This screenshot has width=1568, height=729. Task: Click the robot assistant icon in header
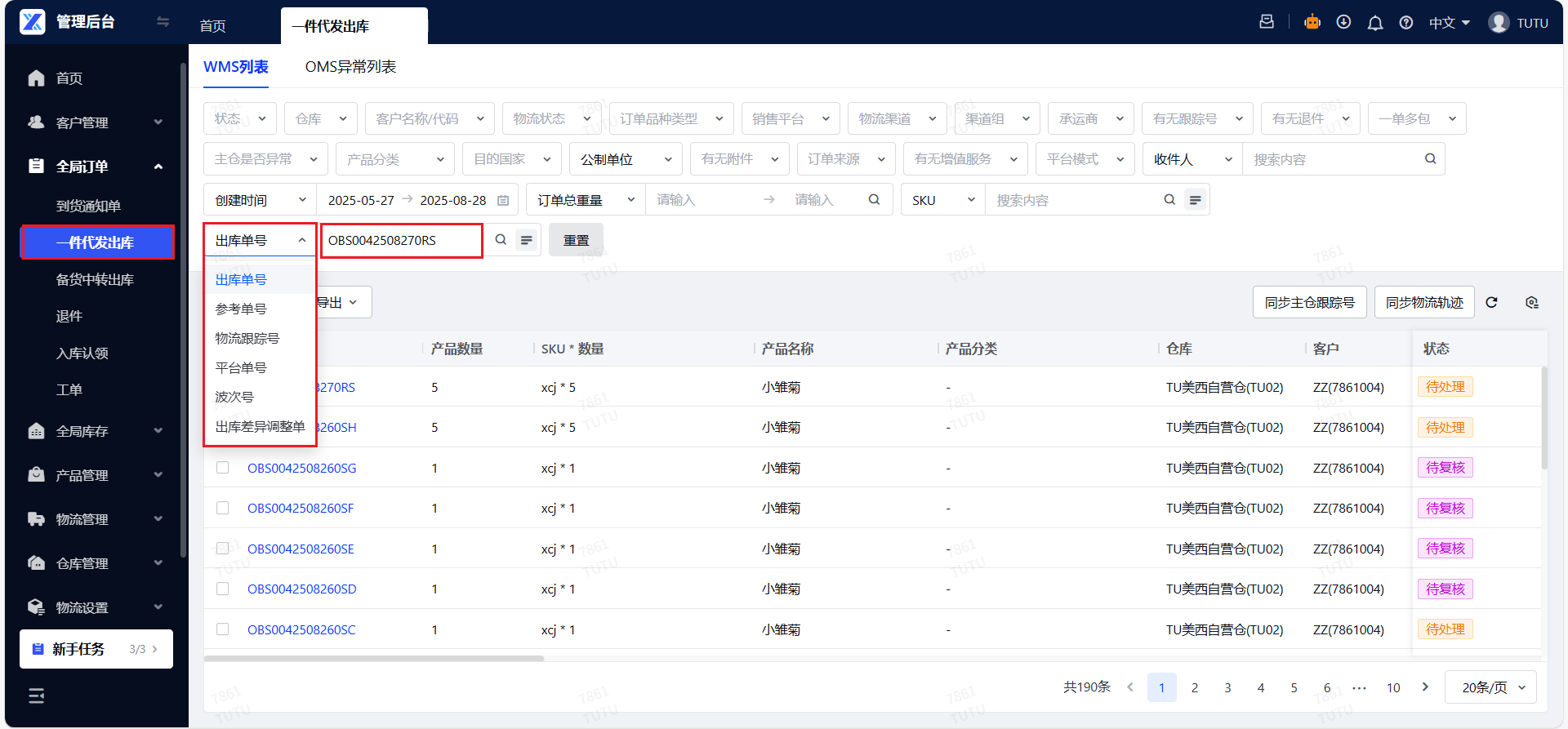click(1312, 23)
